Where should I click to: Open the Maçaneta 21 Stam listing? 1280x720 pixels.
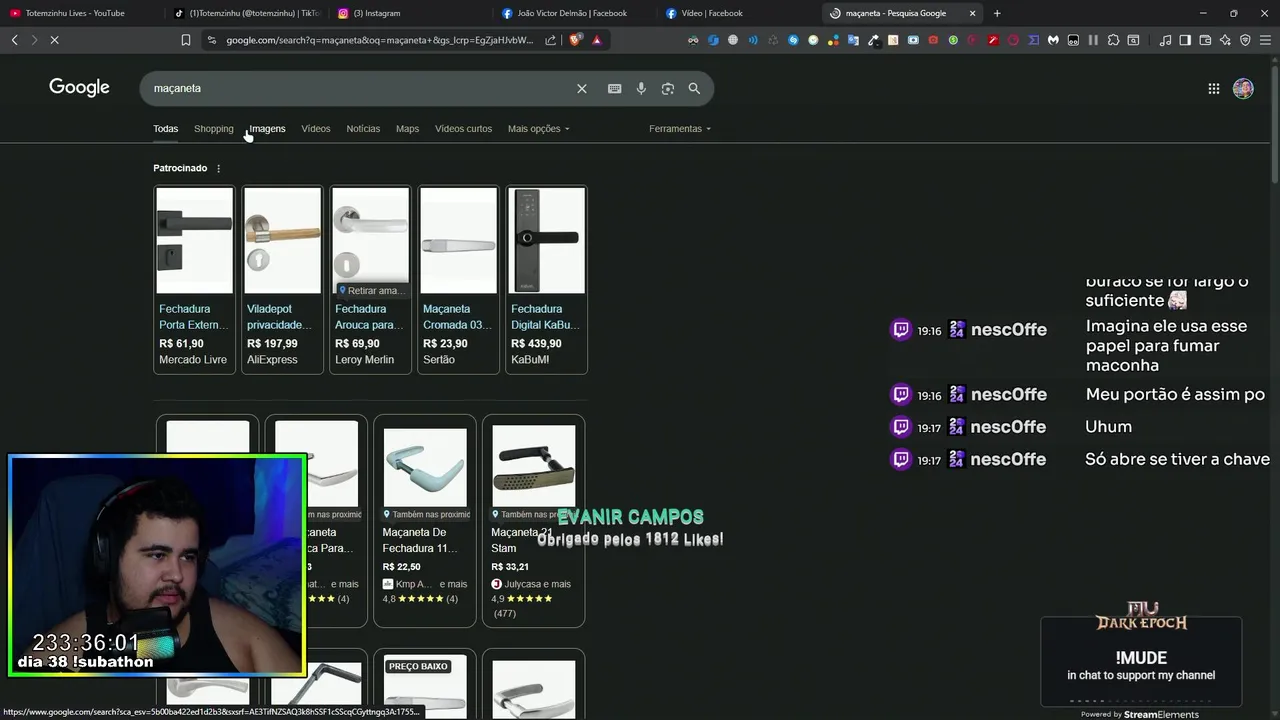click(x=522, y=540)
